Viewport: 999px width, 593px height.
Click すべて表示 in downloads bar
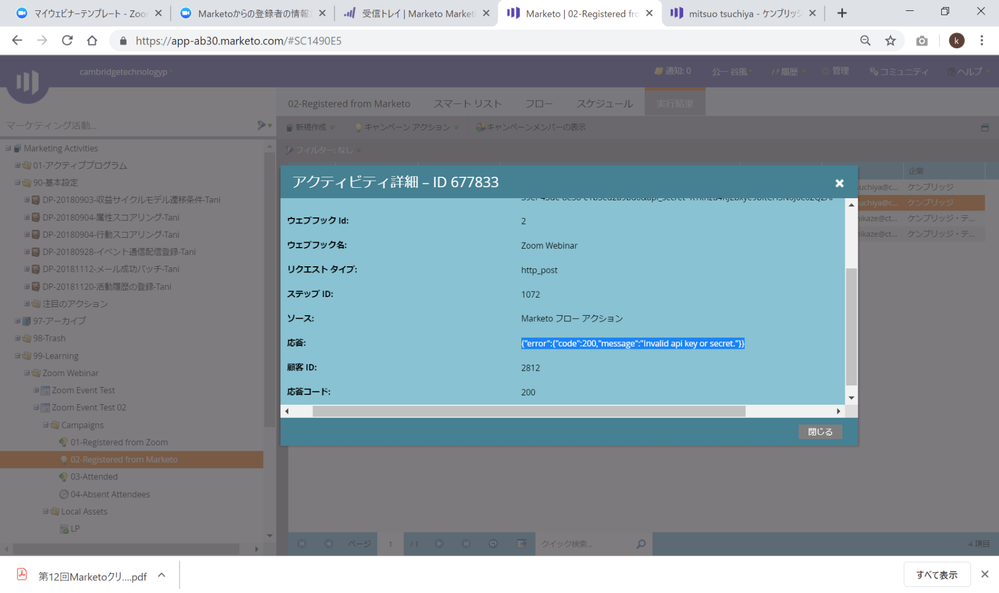pyautogui.click(x=937, y=575)
